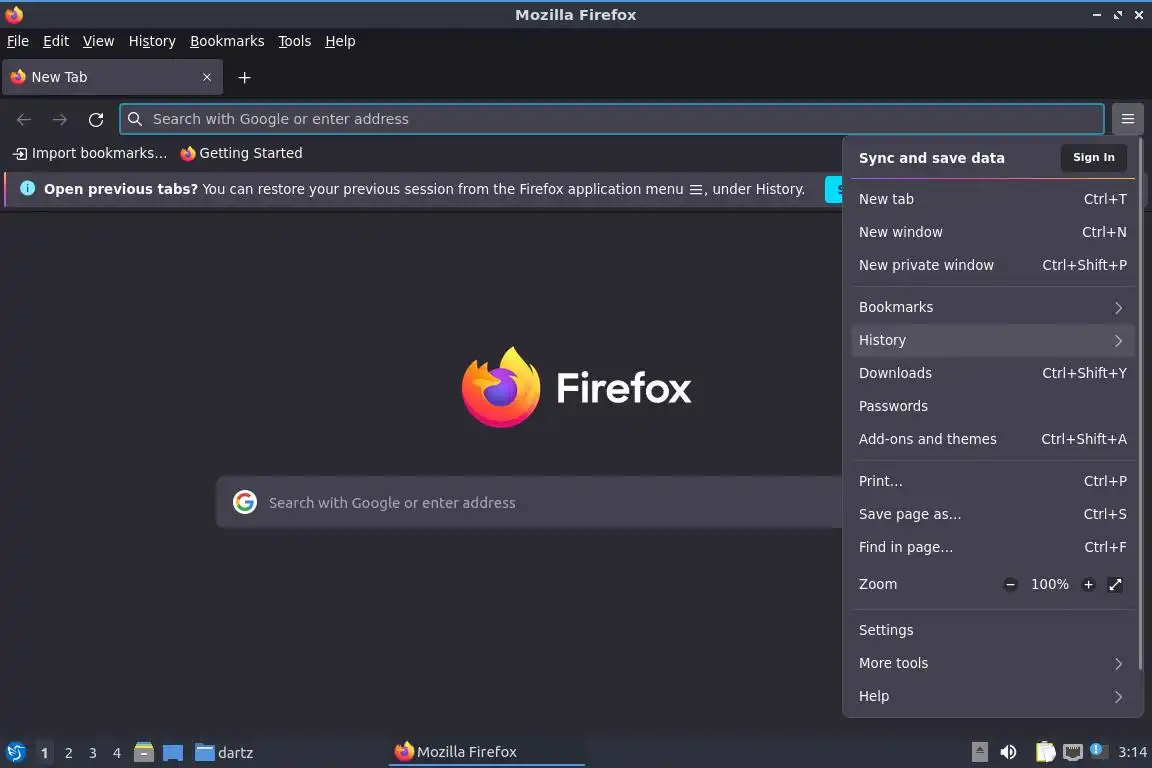This screenshot has width=1152, height=768.
Task: Open Add-ons and themes
Action: coord(993,439)
